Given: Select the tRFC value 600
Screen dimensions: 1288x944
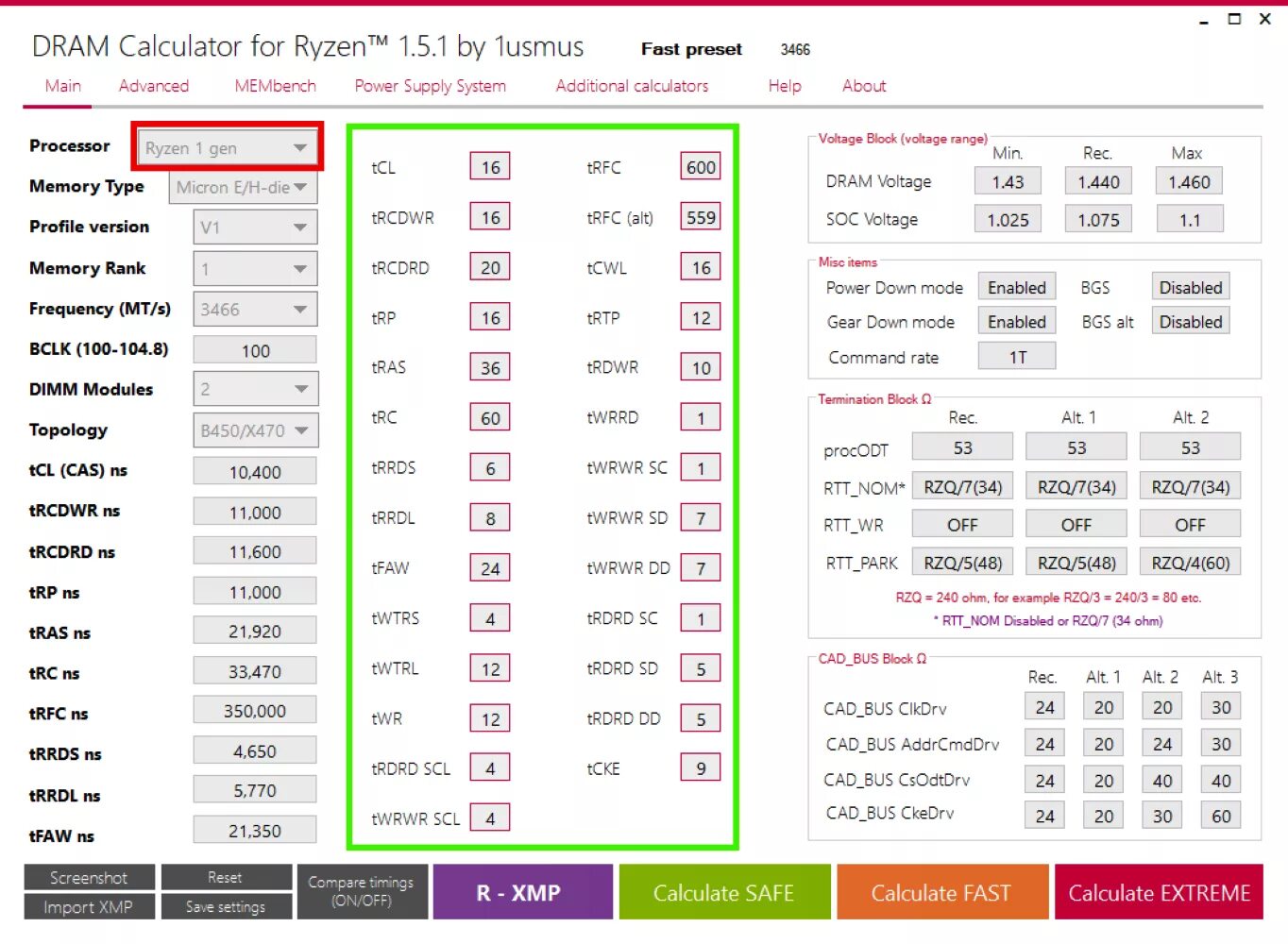Looking at the screenshot, I should [x=701, y=167].
